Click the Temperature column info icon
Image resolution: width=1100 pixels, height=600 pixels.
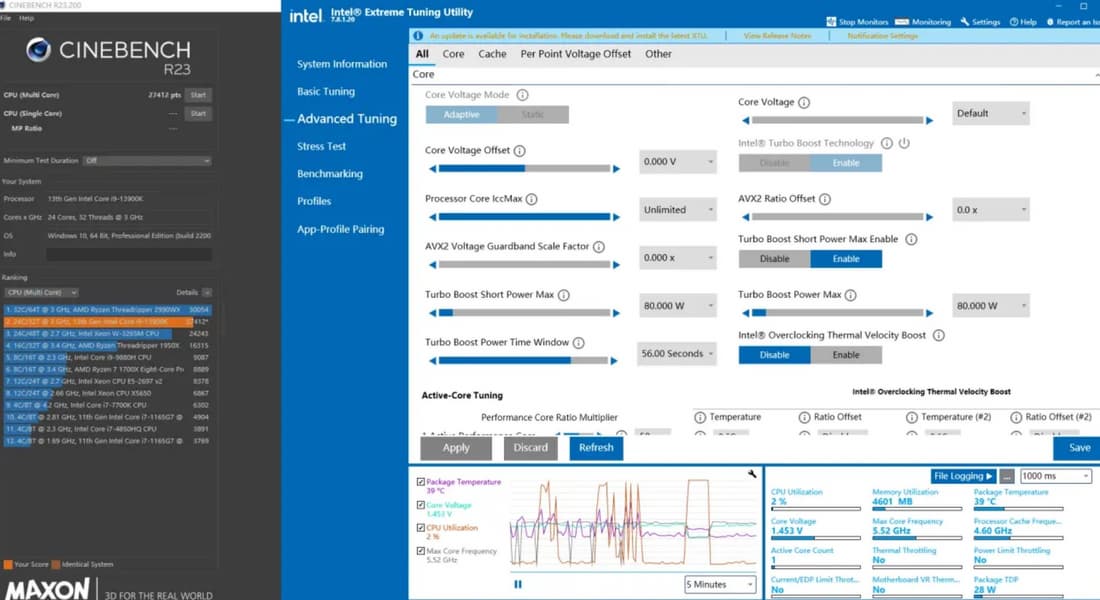(x=699, y=418)
